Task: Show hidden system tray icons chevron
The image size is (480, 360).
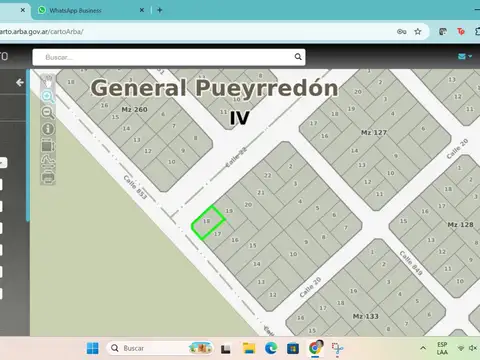Action: [423, 348]
